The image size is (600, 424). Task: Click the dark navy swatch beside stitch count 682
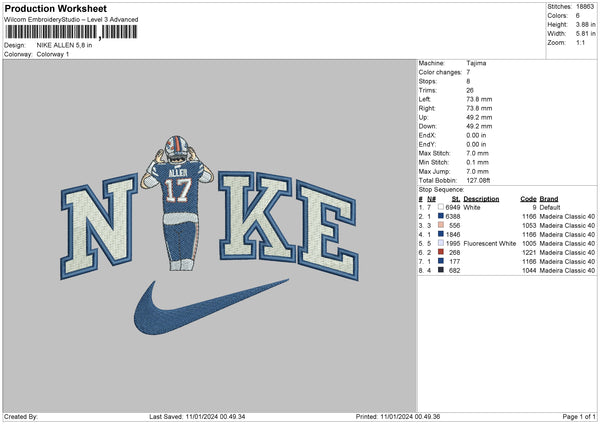pyautogui.click(x=441, y=270)
